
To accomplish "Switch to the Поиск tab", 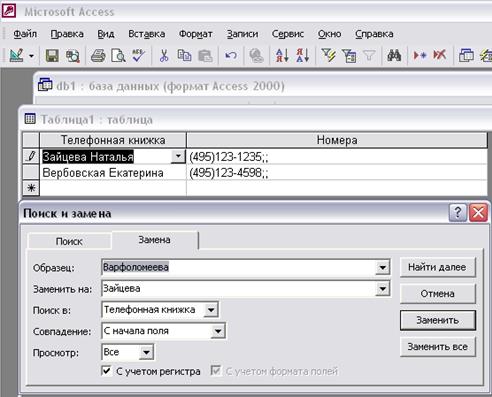I will coord(69,241).
